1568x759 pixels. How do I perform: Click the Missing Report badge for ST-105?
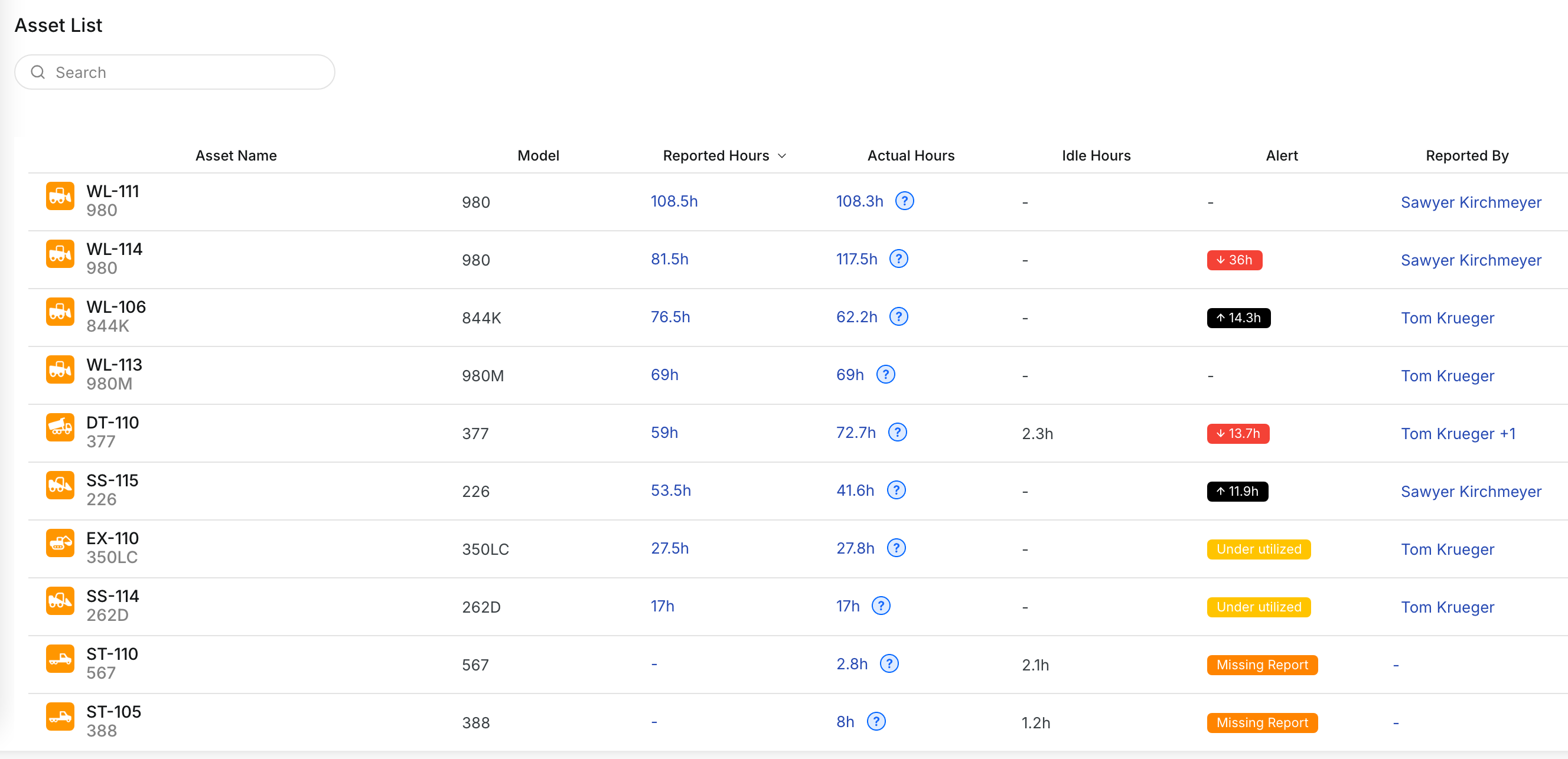1262,722
